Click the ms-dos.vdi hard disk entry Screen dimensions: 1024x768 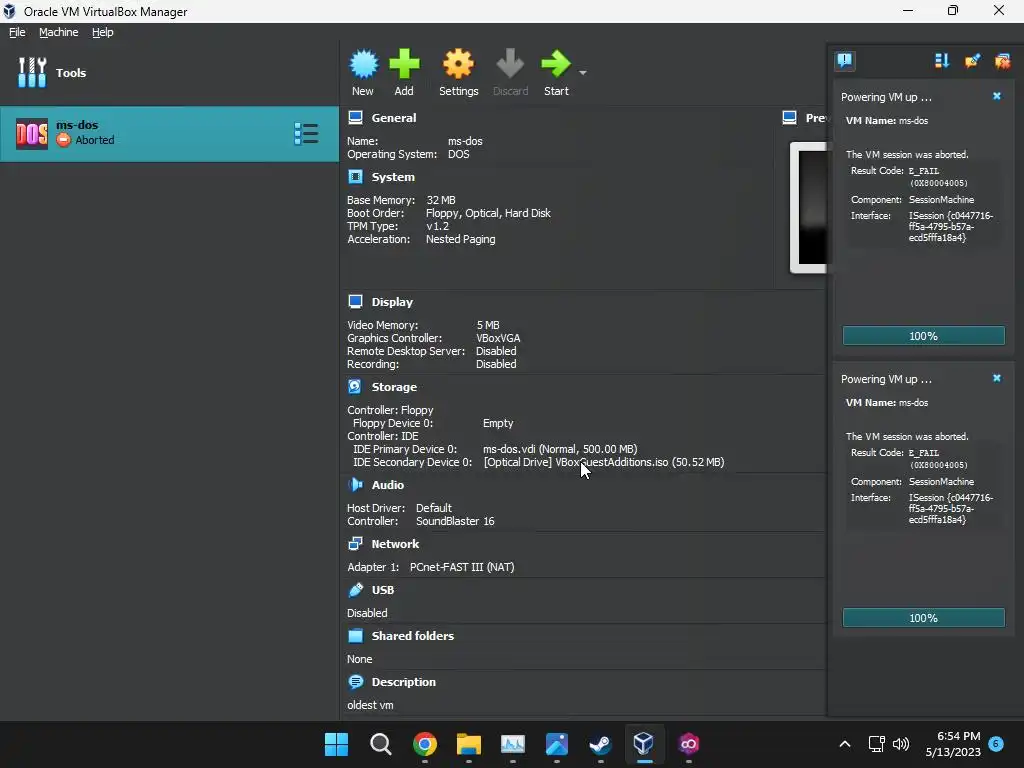point(560,449)
